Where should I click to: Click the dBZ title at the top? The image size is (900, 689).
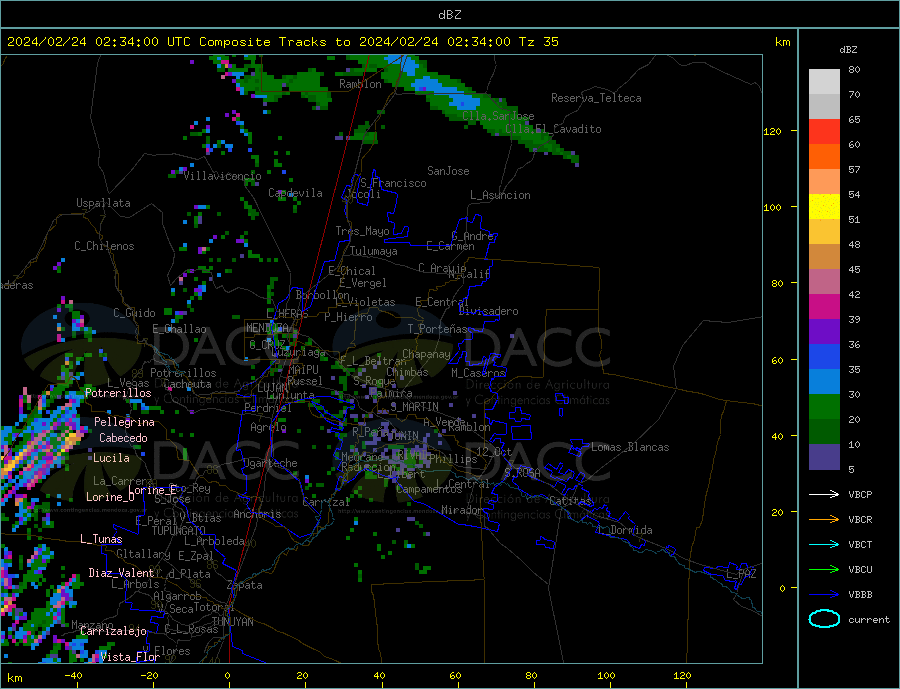coord(449,15)
